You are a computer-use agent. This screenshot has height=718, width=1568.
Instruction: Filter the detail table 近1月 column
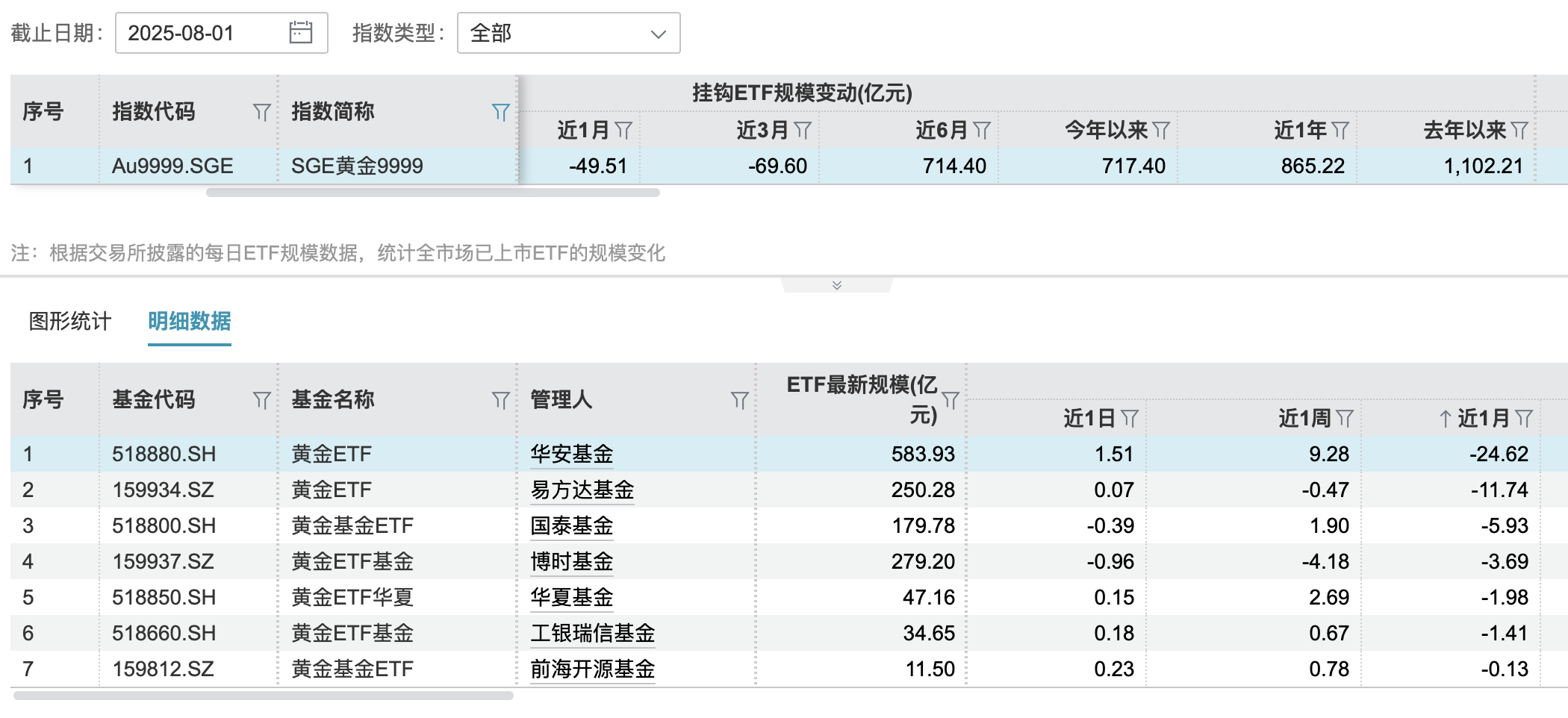tap(1524, 419)
